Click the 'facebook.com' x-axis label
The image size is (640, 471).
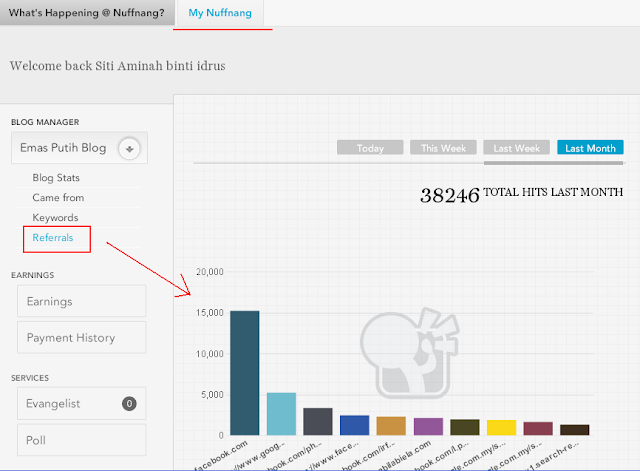point(221,456)
